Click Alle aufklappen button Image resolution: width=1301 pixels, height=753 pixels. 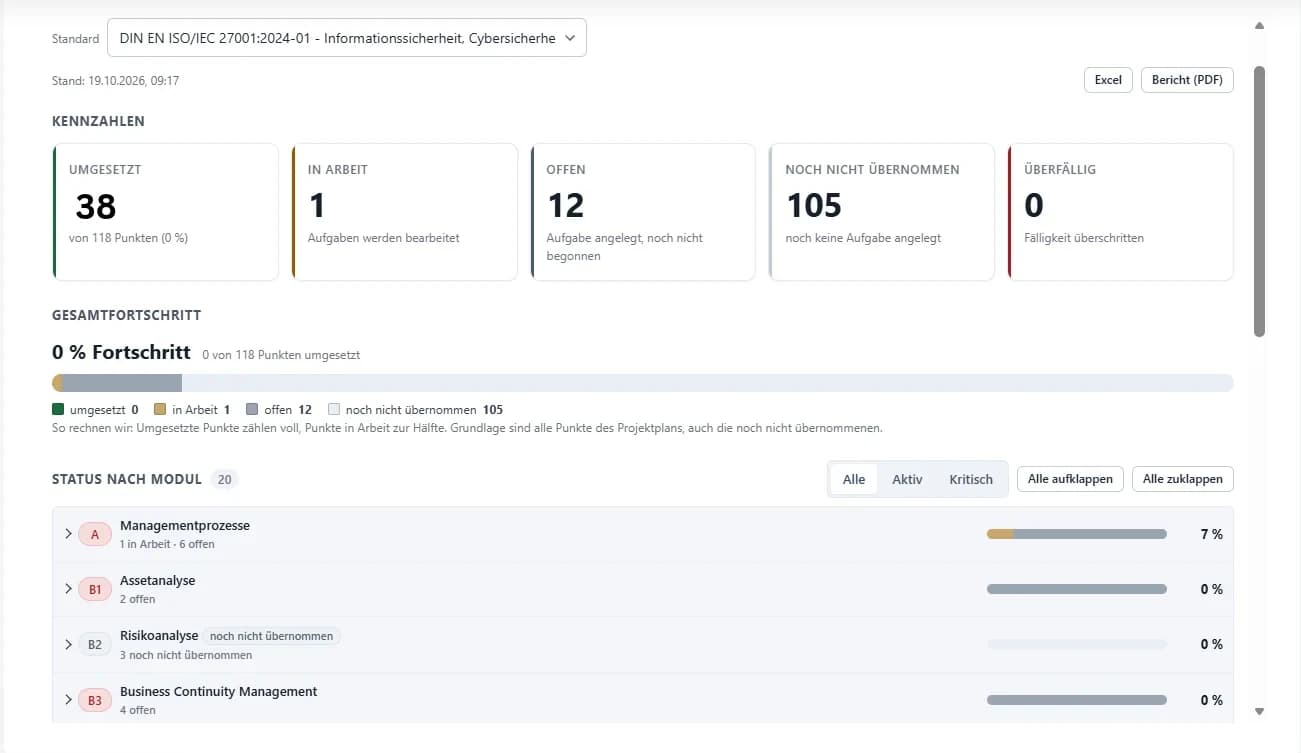(1070, 479)
